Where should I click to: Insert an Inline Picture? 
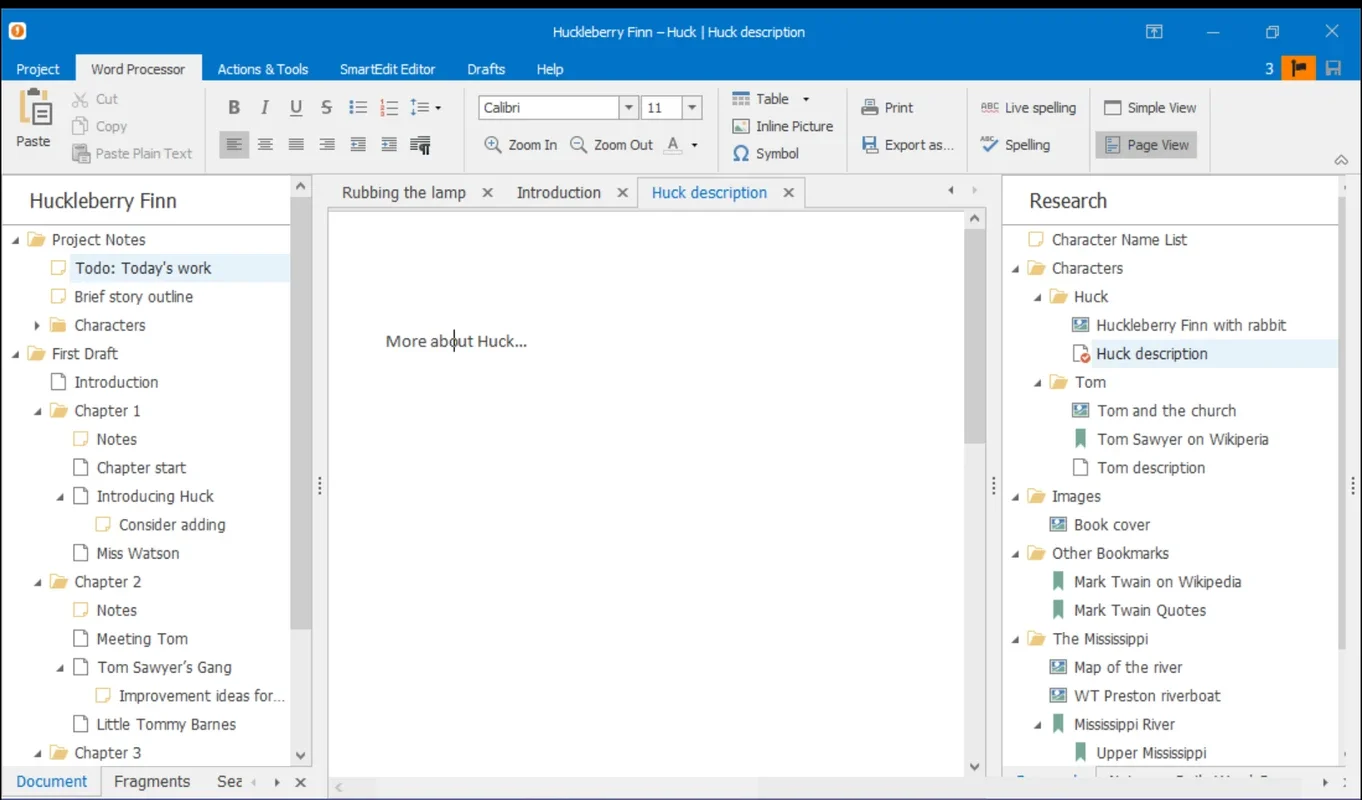[783, 126]
